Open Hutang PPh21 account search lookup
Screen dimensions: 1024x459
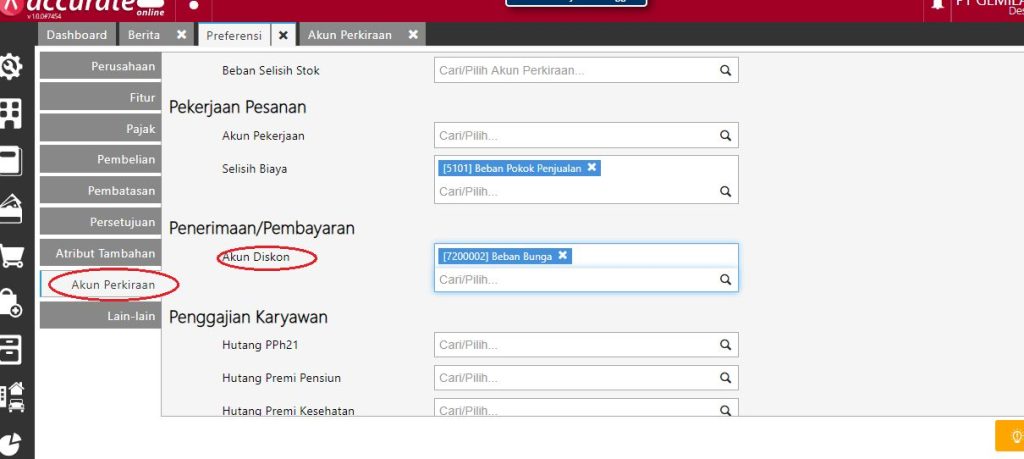726,345
